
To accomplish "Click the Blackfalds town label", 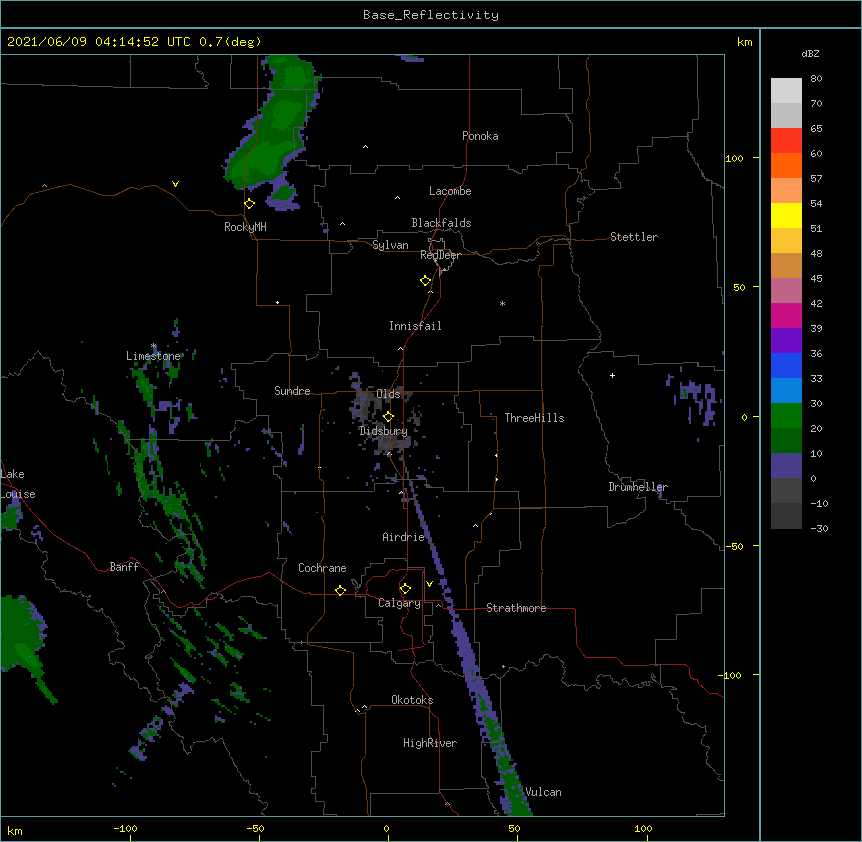I will 441,223.
